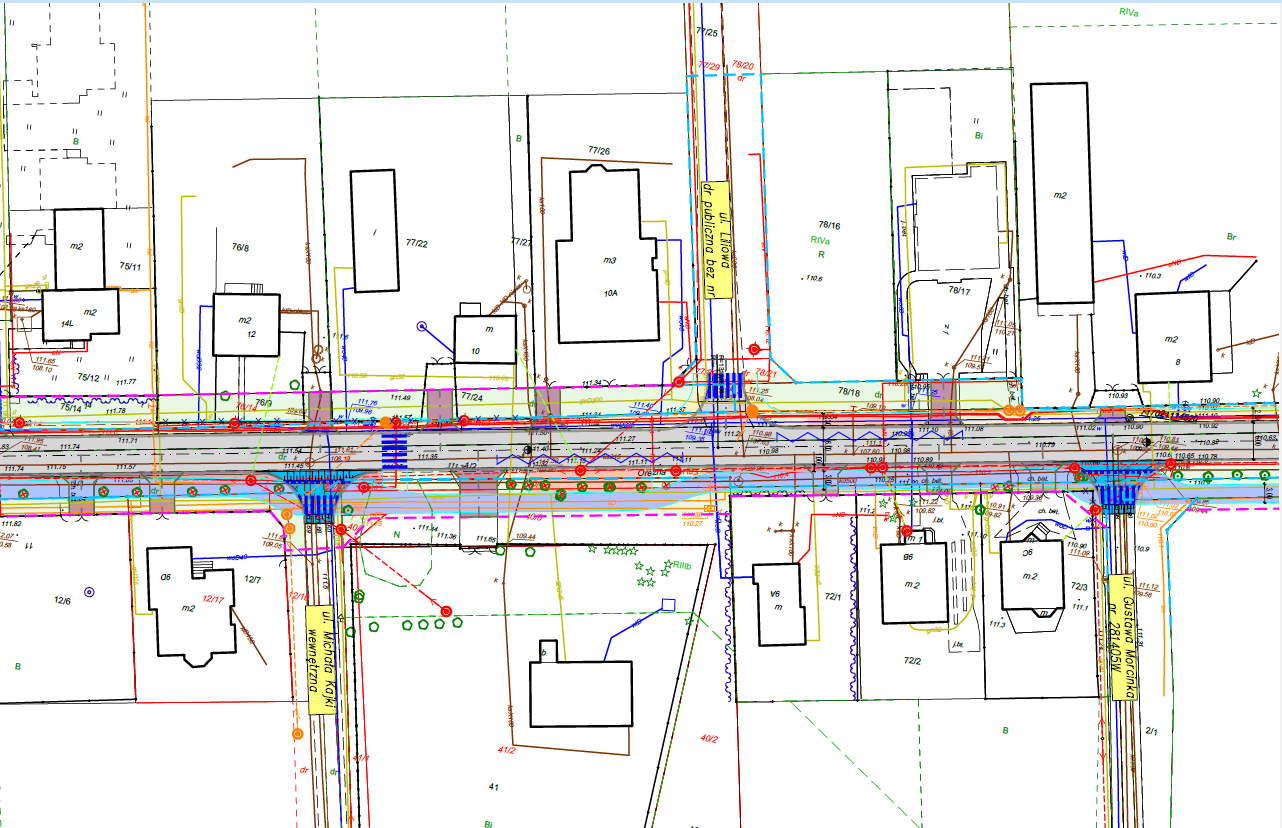Click the red plot label 41/2

coord(505,750)
